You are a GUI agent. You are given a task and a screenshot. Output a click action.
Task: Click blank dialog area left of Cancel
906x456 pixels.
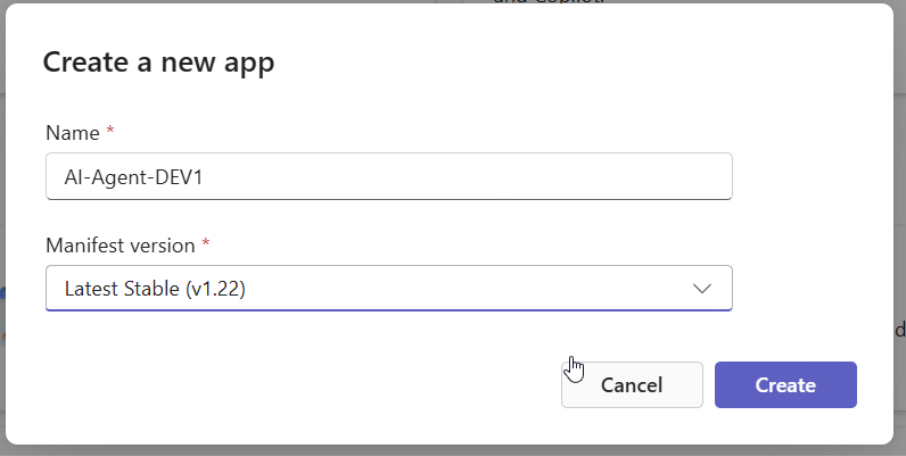pyautogui.click(x=300, y=385)
